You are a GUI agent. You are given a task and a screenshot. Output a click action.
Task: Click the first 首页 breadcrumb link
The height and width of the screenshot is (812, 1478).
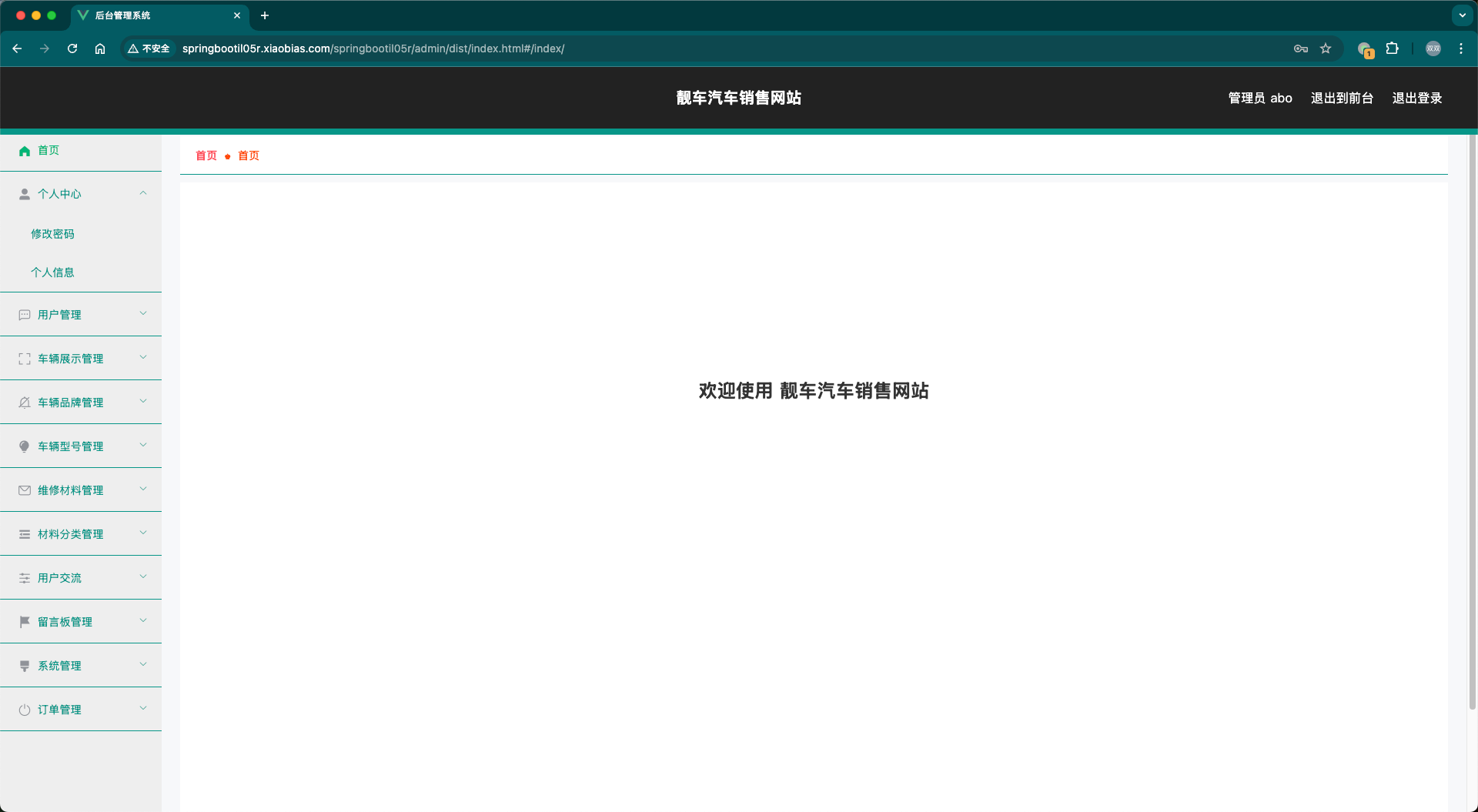pos(206,155)
